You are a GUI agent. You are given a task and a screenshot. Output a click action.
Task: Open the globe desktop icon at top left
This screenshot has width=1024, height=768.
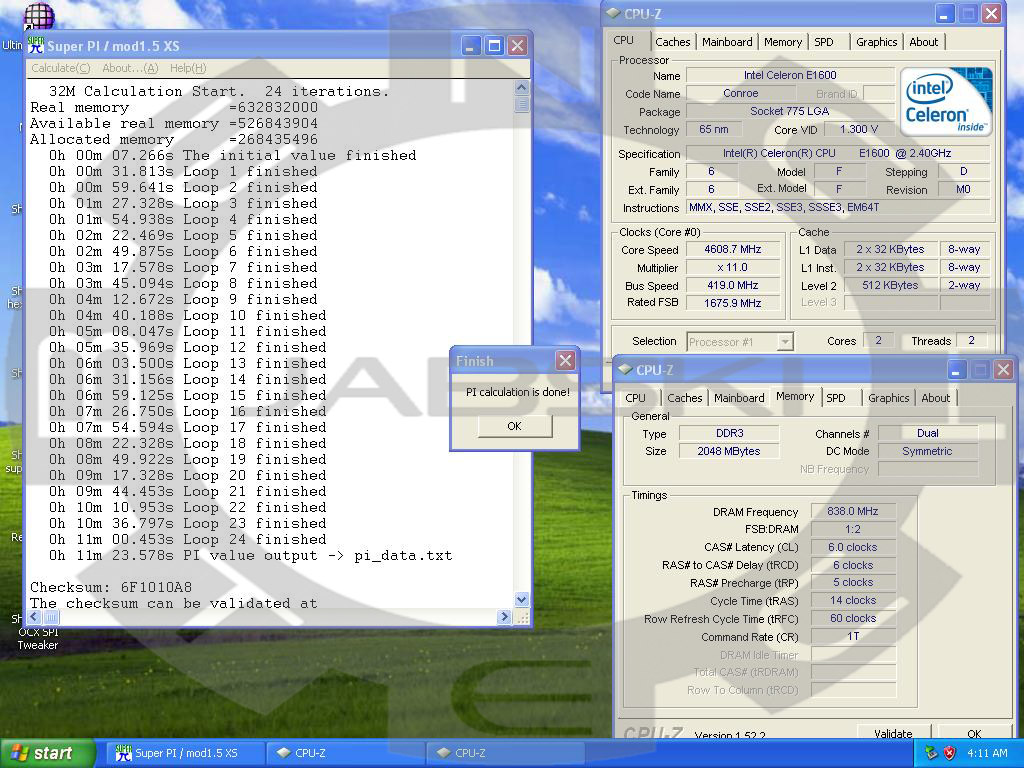(x=39, y=16)
